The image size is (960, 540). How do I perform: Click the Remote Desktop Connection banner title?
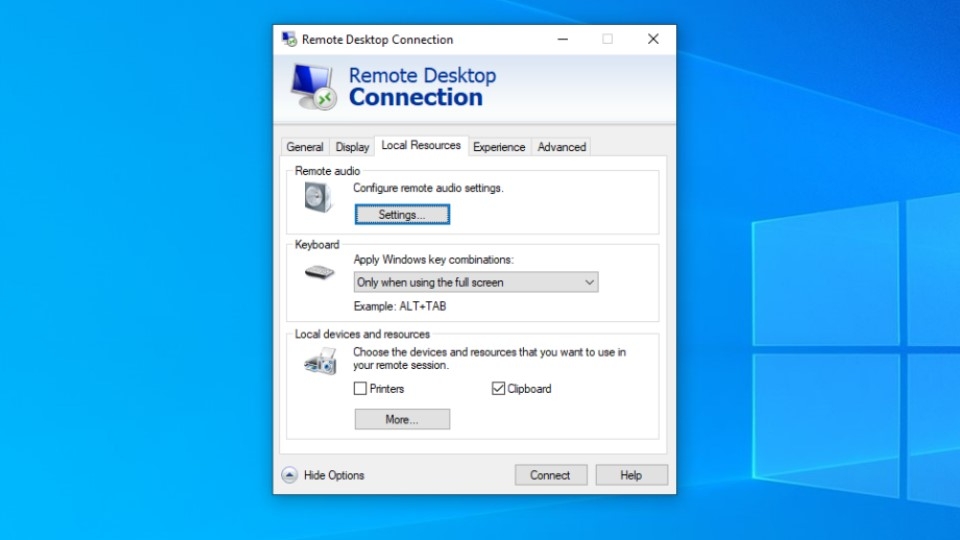pyautogui.click(x=422, y=86)
